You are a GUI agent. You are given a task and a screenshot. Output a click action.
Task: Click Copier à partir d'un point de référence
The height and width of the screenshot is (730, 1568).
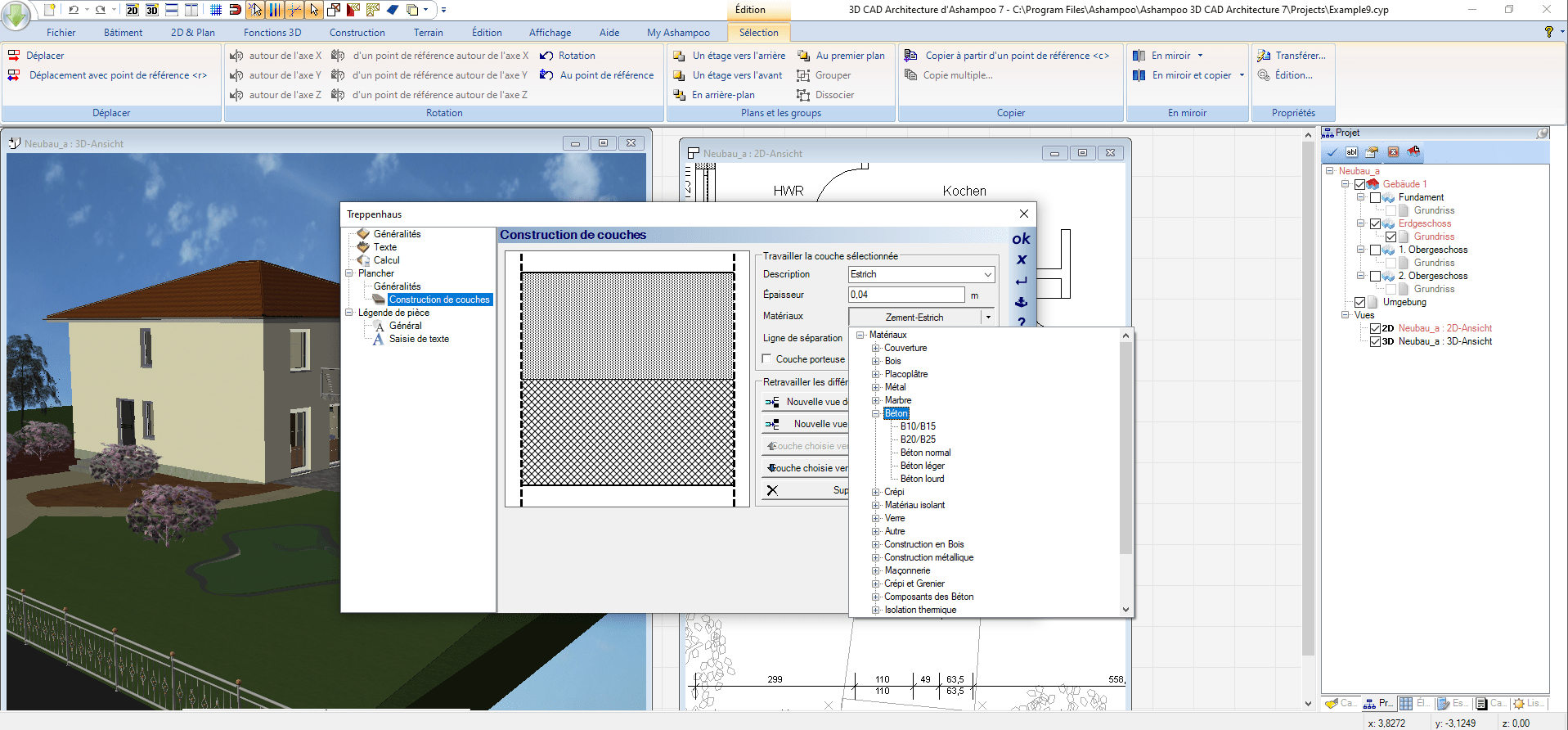coord(1007,56)
